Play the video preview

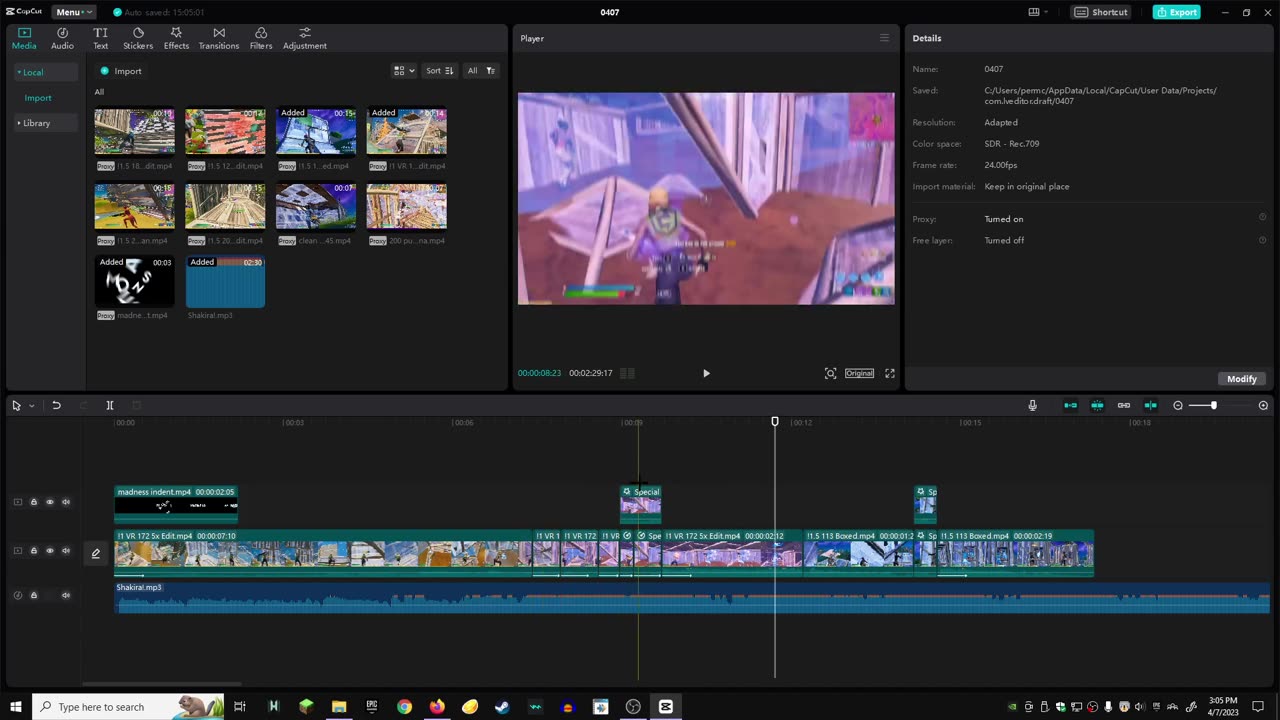pyautogui.click(x=706, y=373)
